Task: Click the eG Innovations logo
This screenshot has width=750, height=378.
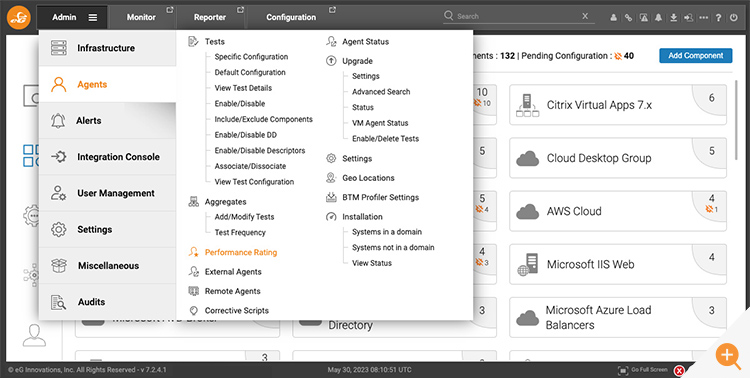Action: click(x=19, y=17)
